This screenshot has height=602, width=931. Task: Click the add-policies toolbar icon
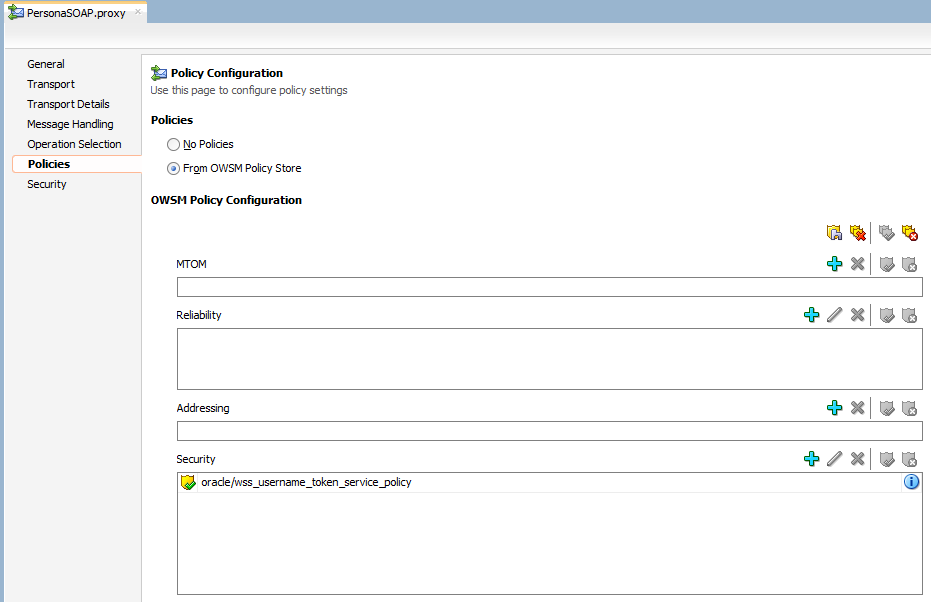834,232
